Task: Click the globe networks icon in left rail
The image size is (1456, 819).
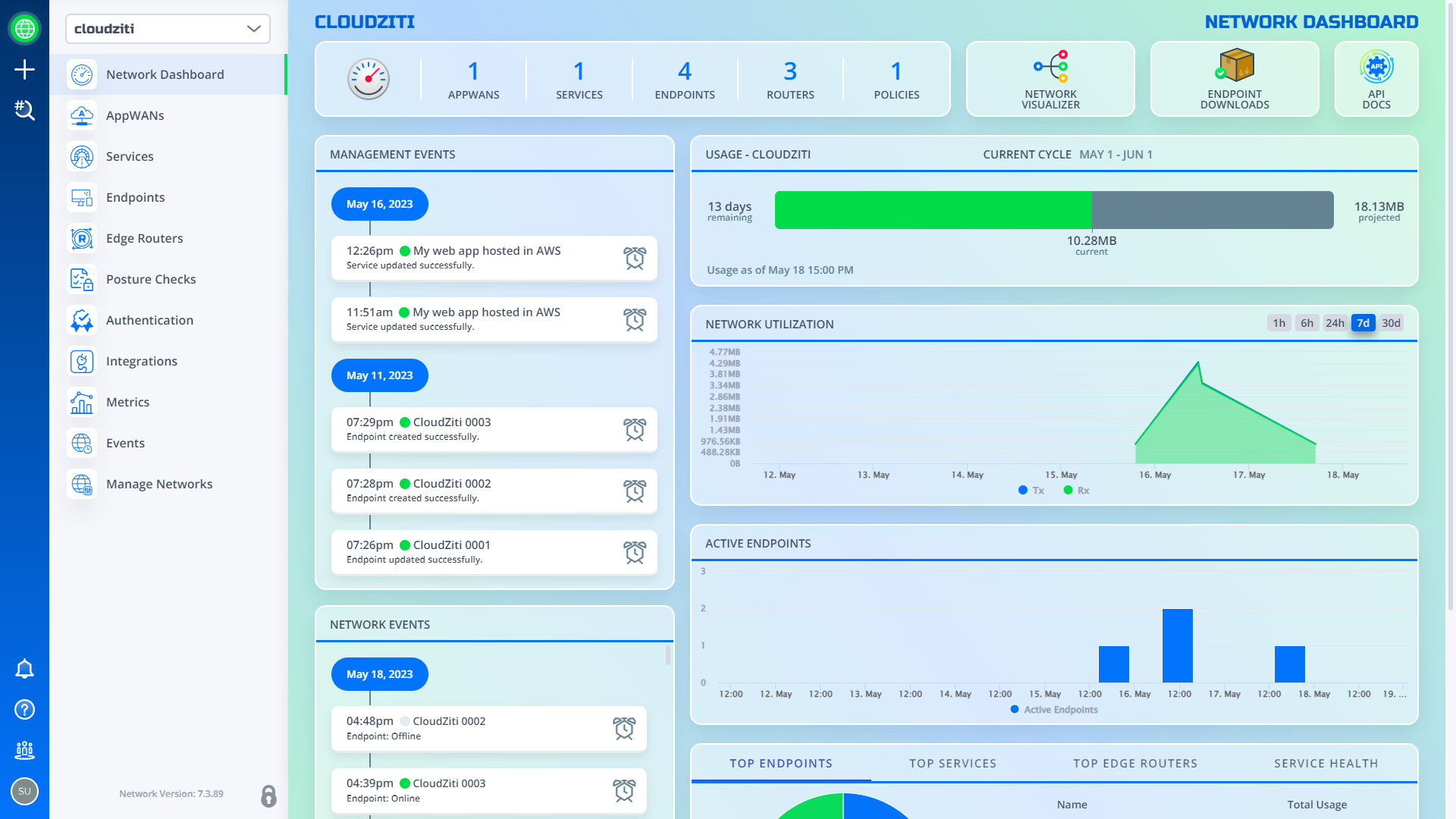Action: (24, 29)
